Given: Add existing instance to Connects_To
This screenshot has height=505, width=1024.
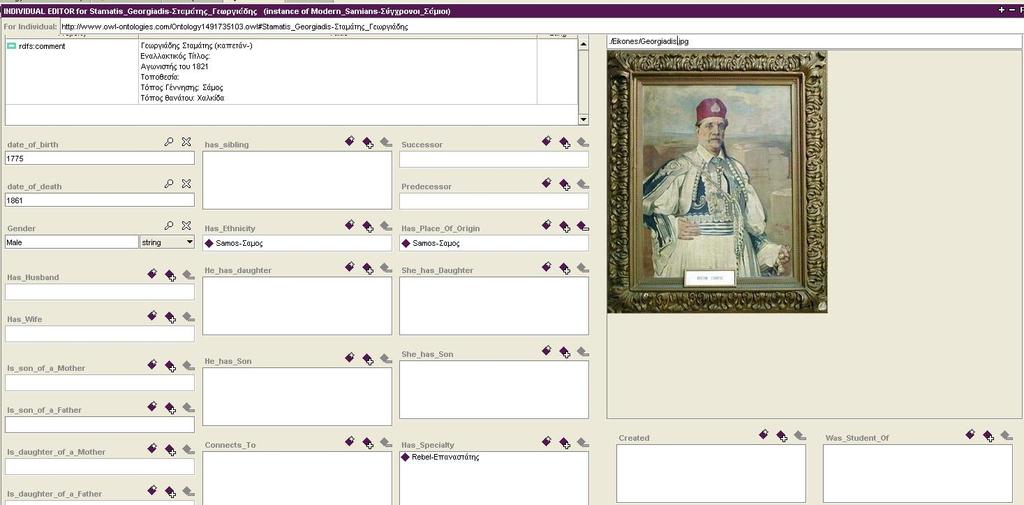Looking at the screenshot, I should click(x=368, y=443).
